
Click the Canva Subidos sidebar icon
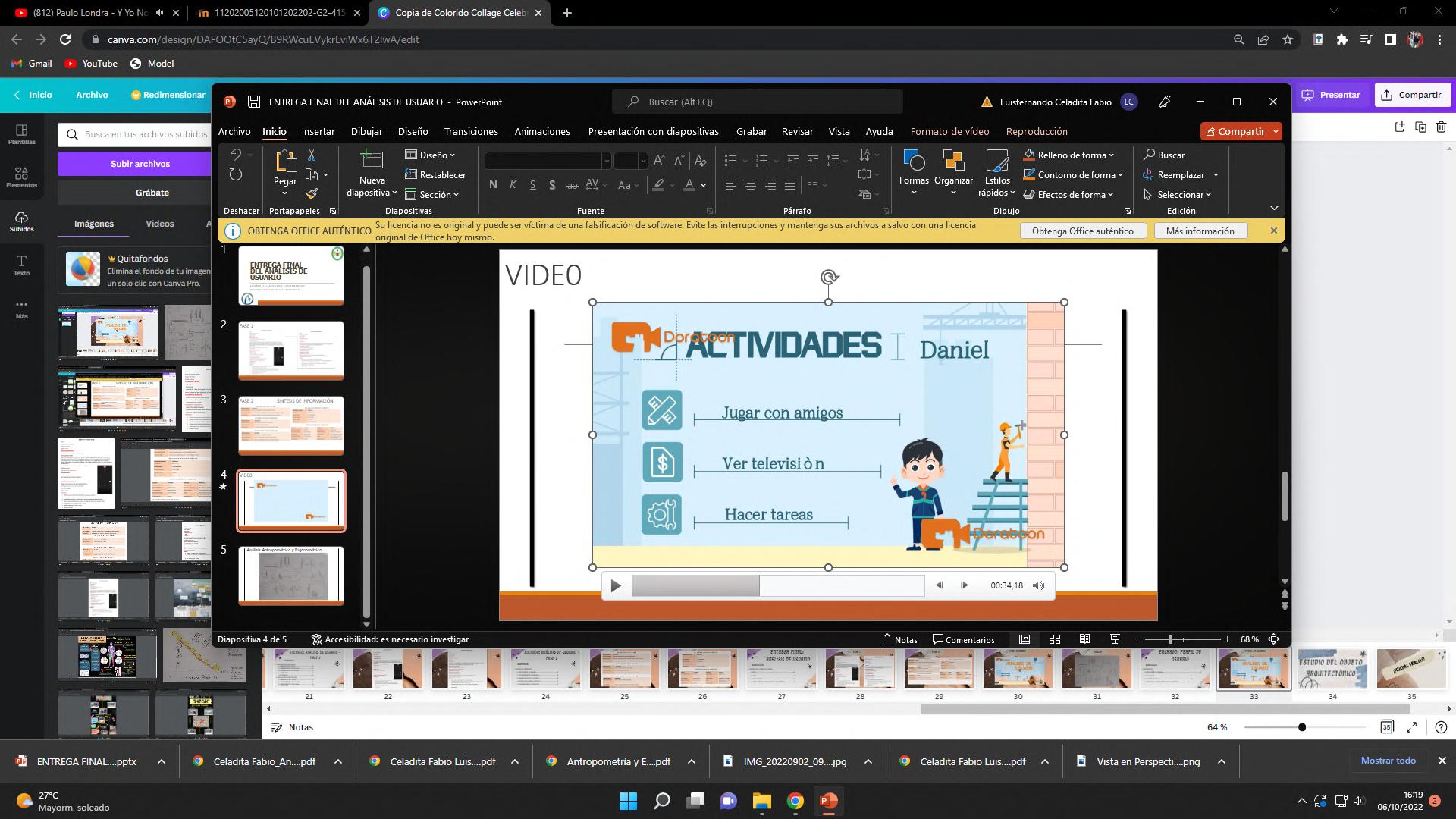pyautogui.click(x=21, y=221)
